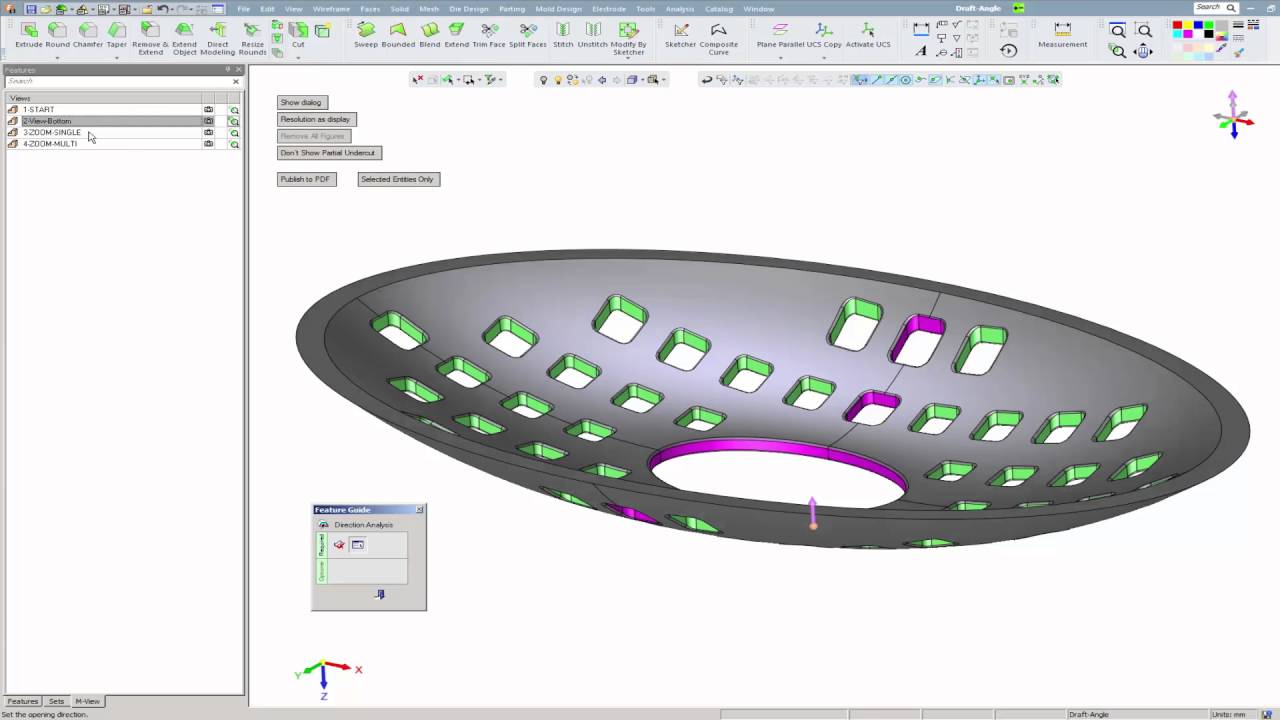Close the Feature Guide panel
The height and width of the screenshot is (720, 1280).
419,510
